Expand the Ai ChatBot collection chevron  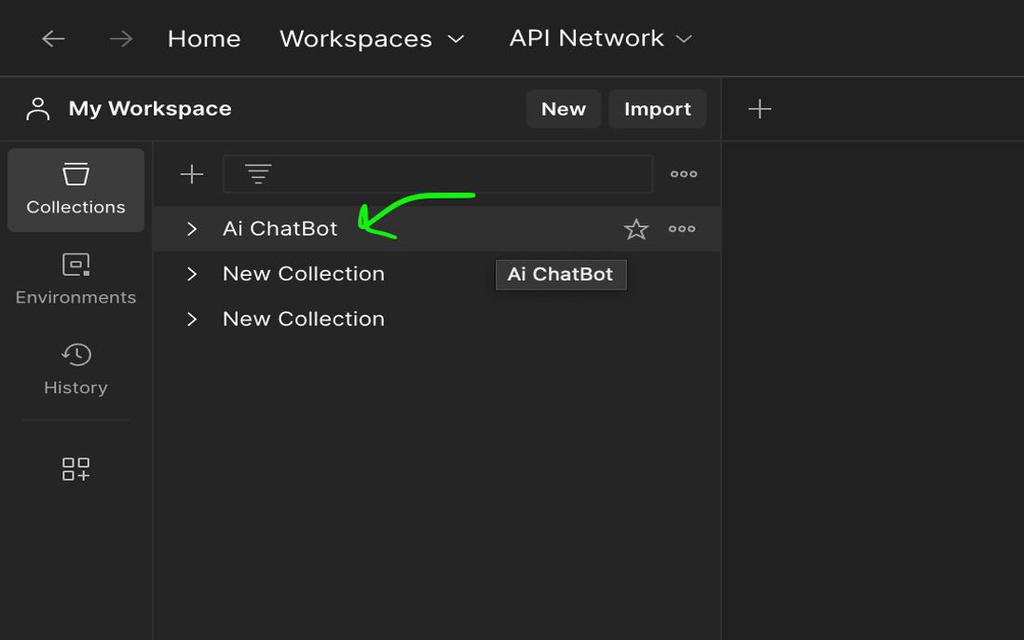tap(192, 229)
